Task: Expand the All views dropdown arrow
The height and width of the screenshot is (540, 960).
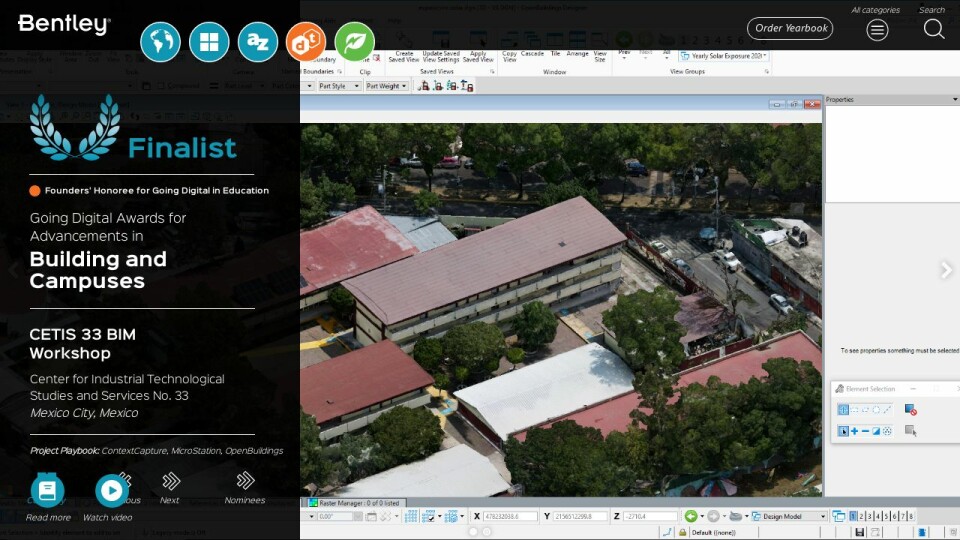Action: (667, 59)
